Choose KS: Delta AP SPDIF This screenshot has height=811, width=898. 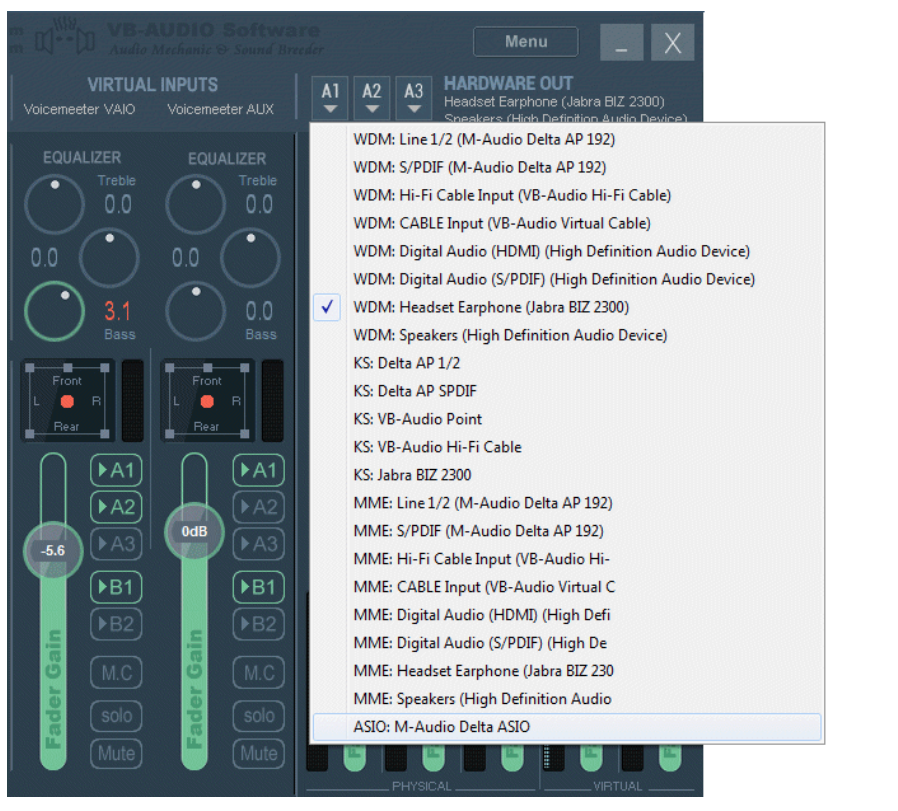(x=567, y=391)
